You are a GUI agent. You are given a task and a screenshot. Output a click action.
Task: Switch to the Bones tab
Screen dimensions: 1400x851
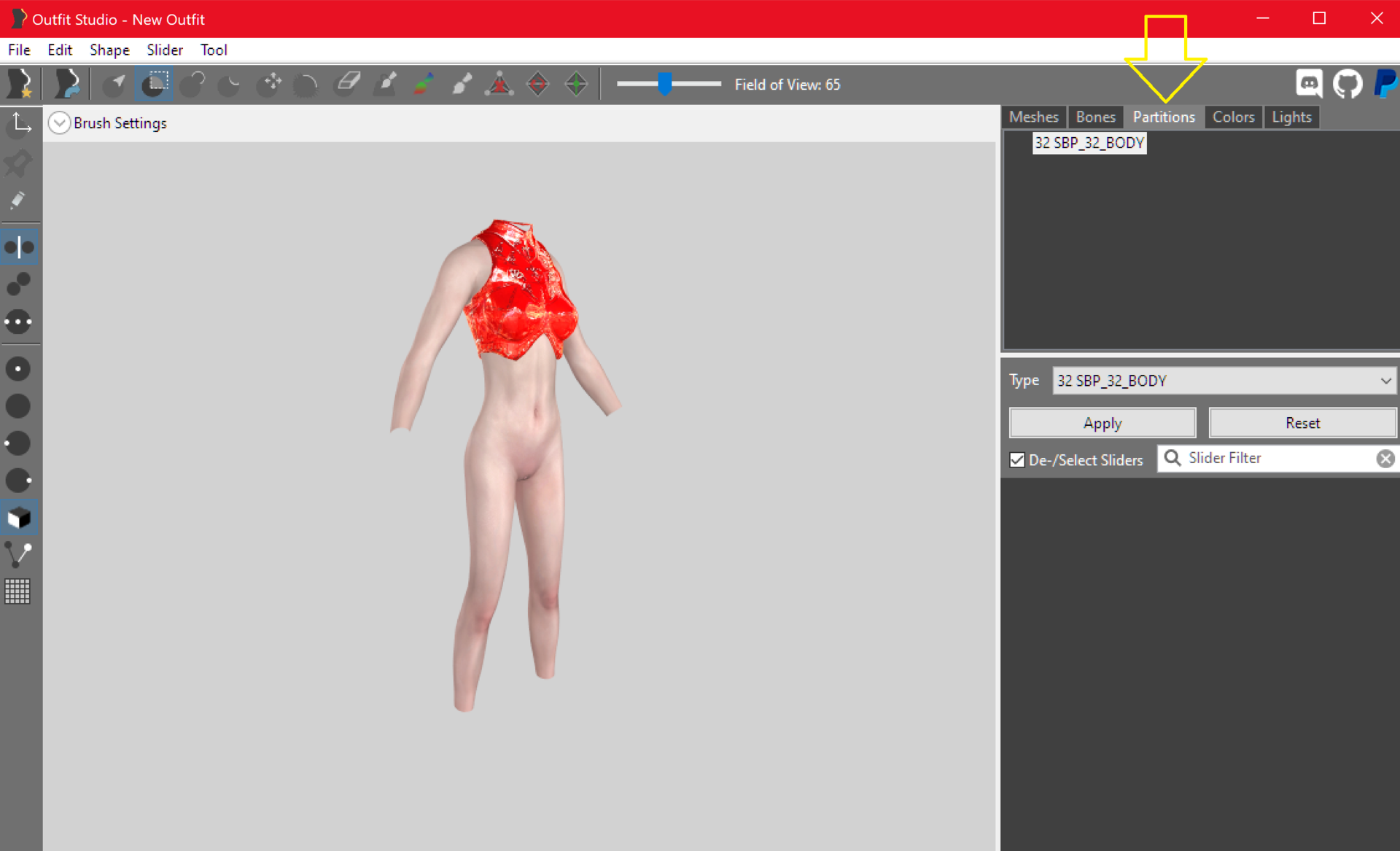[1095, 117]
